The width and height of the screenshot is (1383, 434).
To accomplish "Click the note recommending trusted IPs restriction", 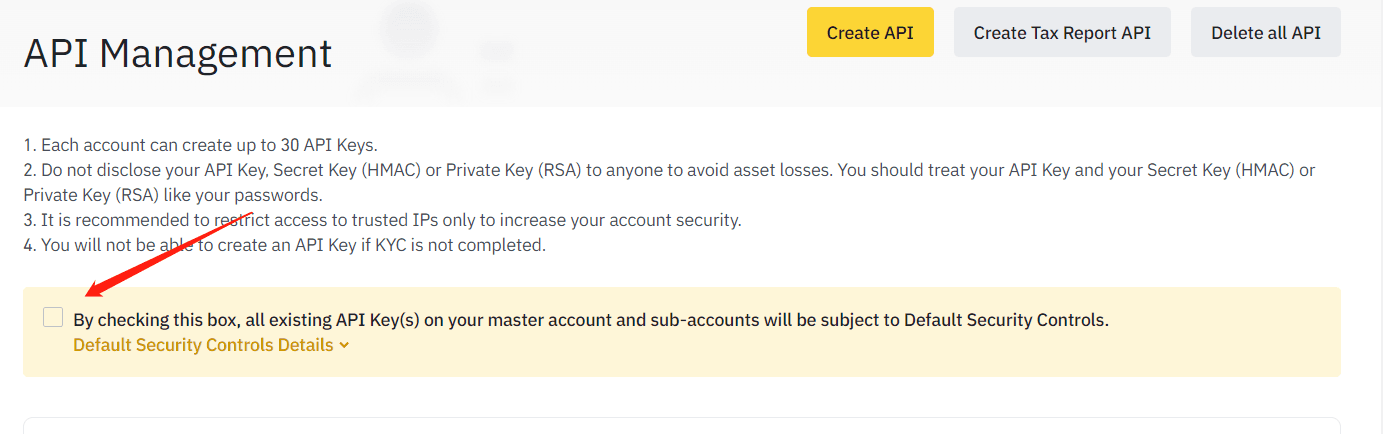I will [x=383, y=220].
